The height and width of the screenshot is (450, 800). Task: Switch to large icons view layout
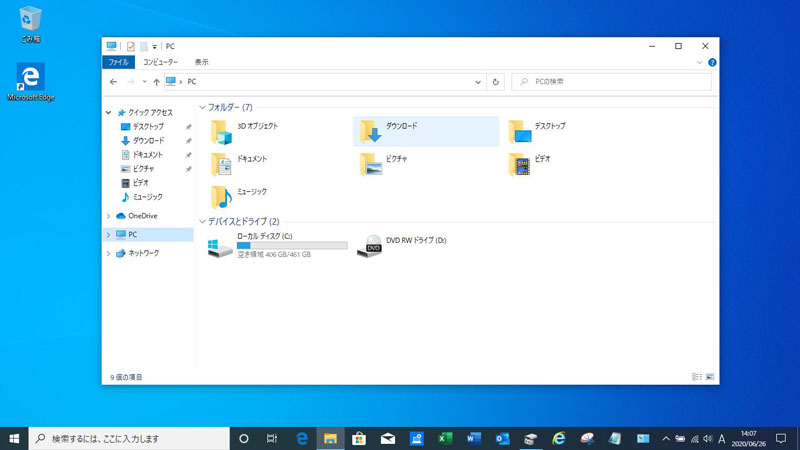710,377
